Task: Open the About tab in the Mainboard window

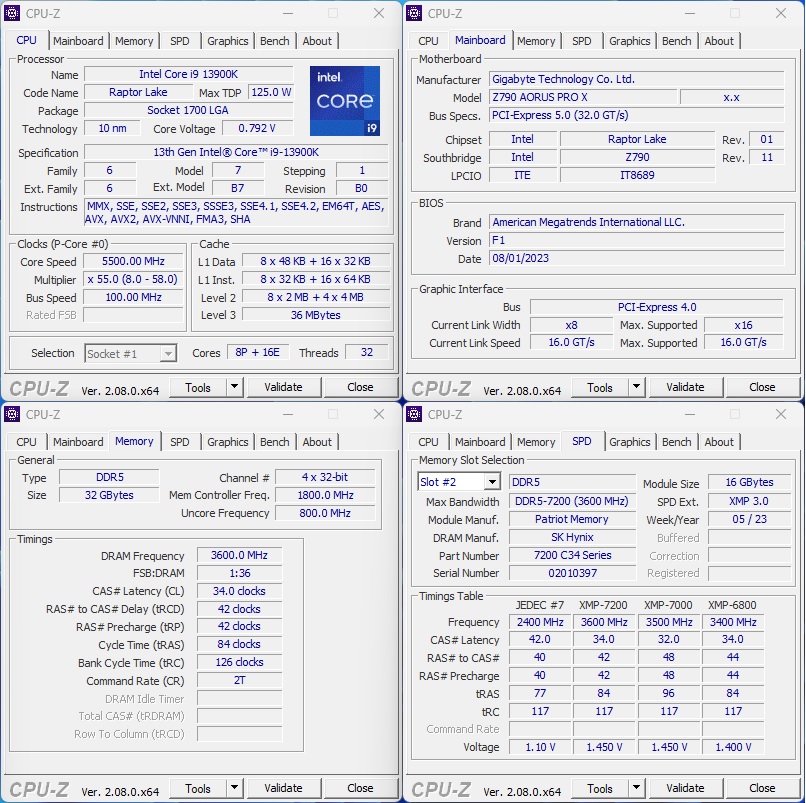Action: click(719, 41)
